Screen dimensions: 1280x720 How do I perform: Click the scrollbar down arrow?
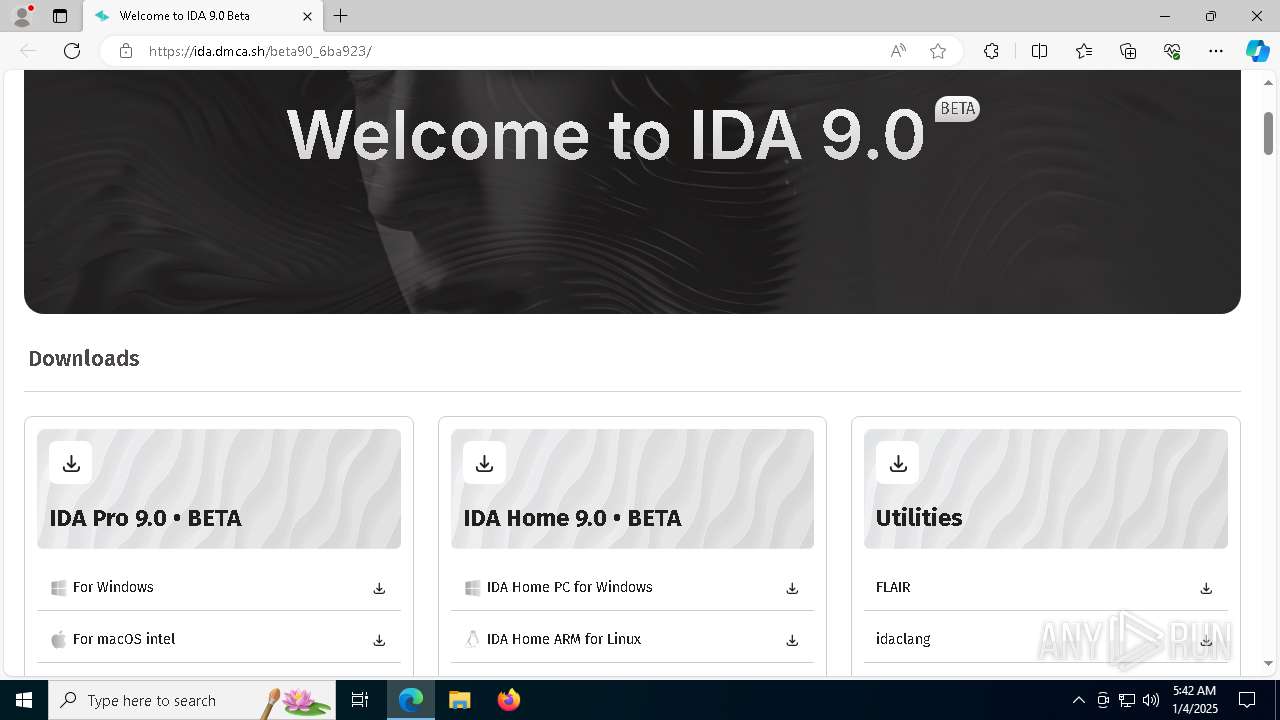[1268, 663]
